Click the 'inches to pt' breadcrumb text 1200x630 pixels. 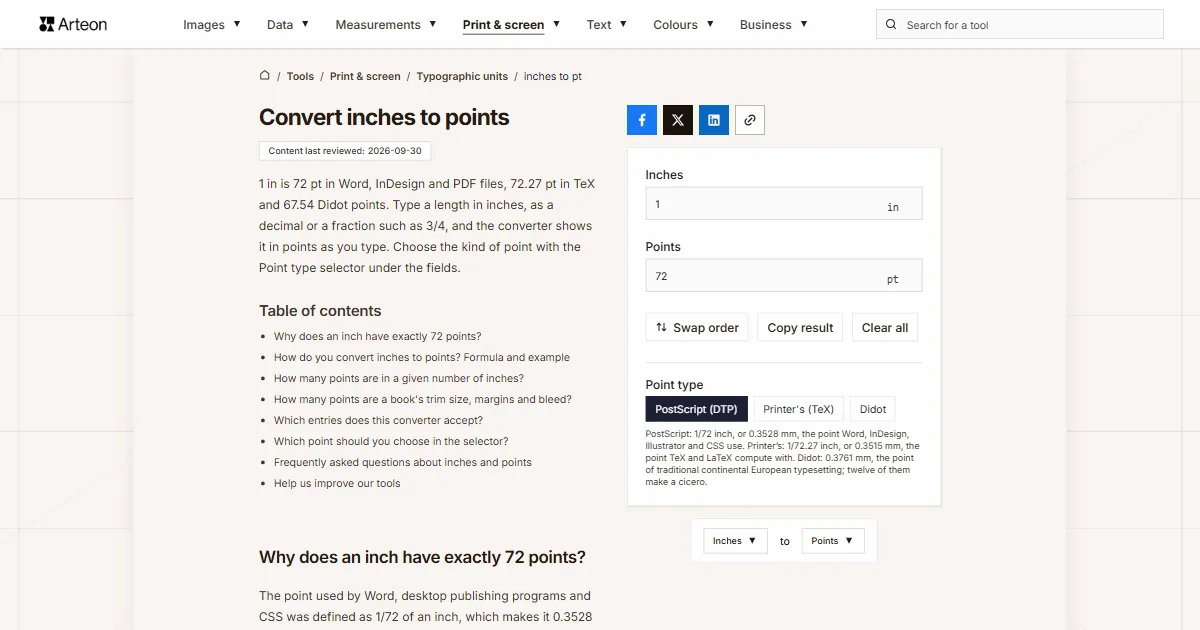click(553, 76)
